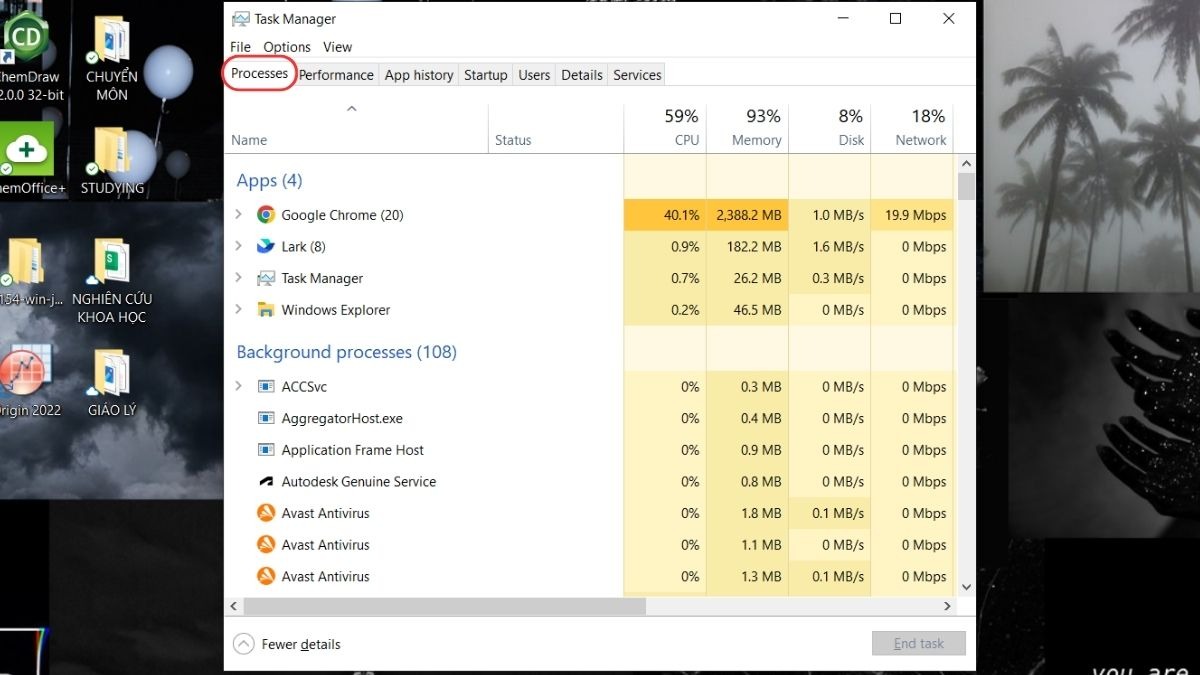Screen dimensions: 1200x675
Task: Click Task Manager's 26.2 MB memory value
Action: point(757,279)
